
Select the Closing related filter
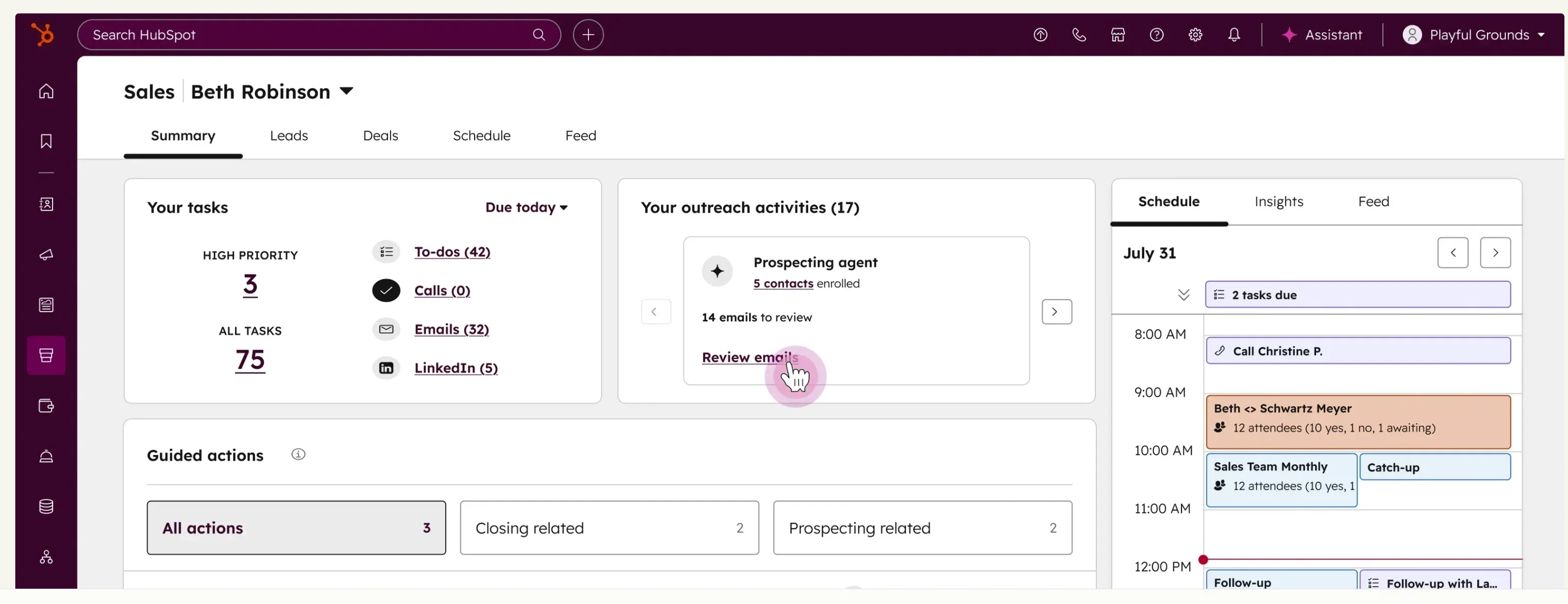609,528
